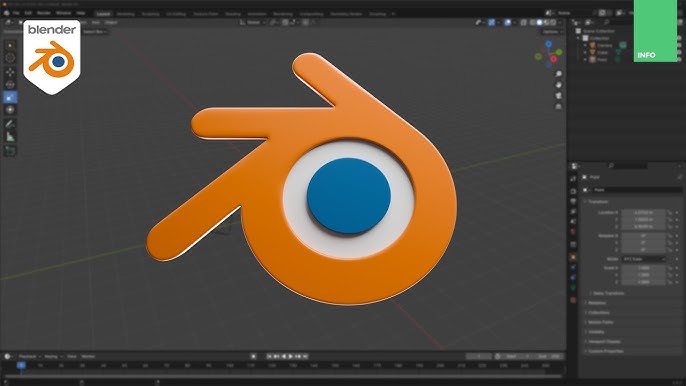
Task: Open the Render menu
Action: point(44,13)
